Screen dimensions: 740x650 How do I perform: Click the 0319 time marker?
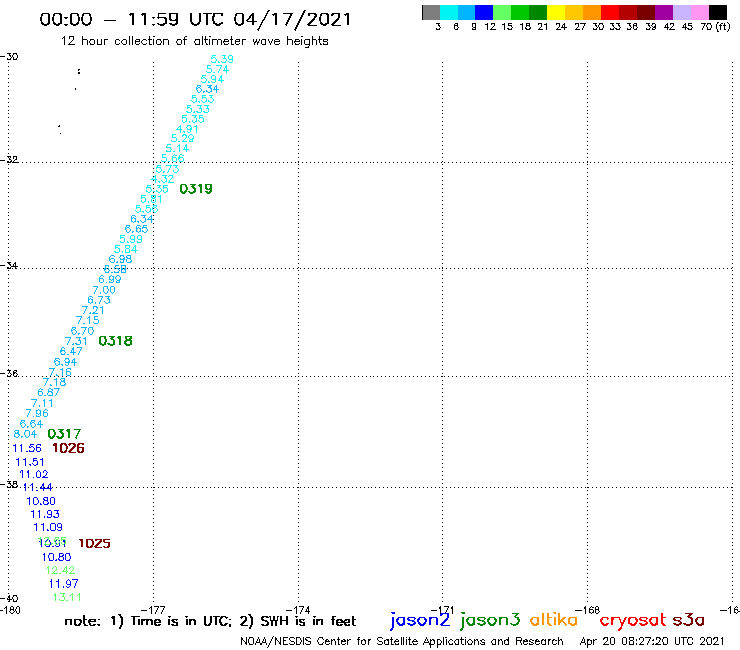click(196, 189)
